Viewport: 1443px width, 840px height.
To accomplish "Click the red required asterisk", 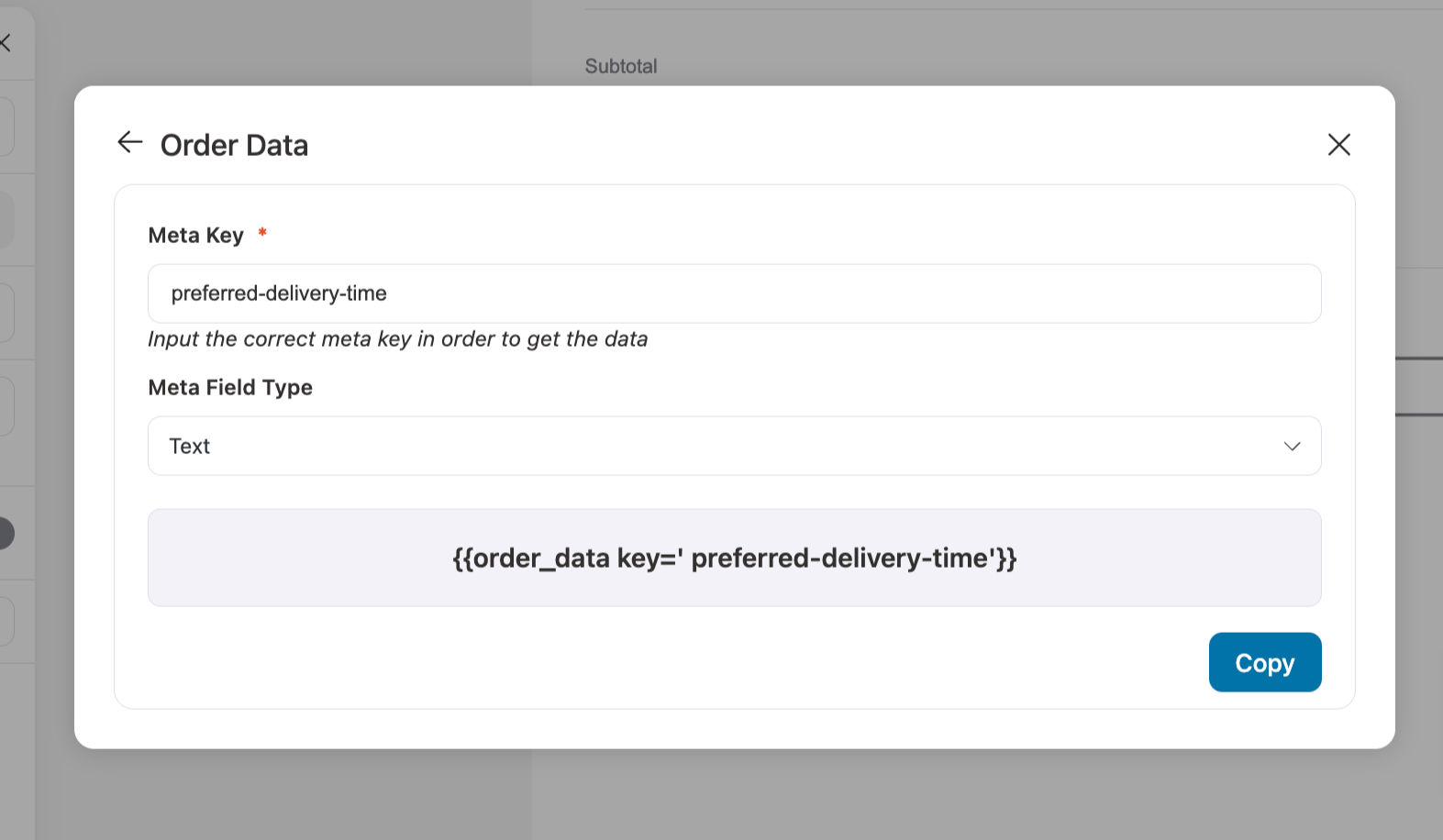I will [262, 233].
